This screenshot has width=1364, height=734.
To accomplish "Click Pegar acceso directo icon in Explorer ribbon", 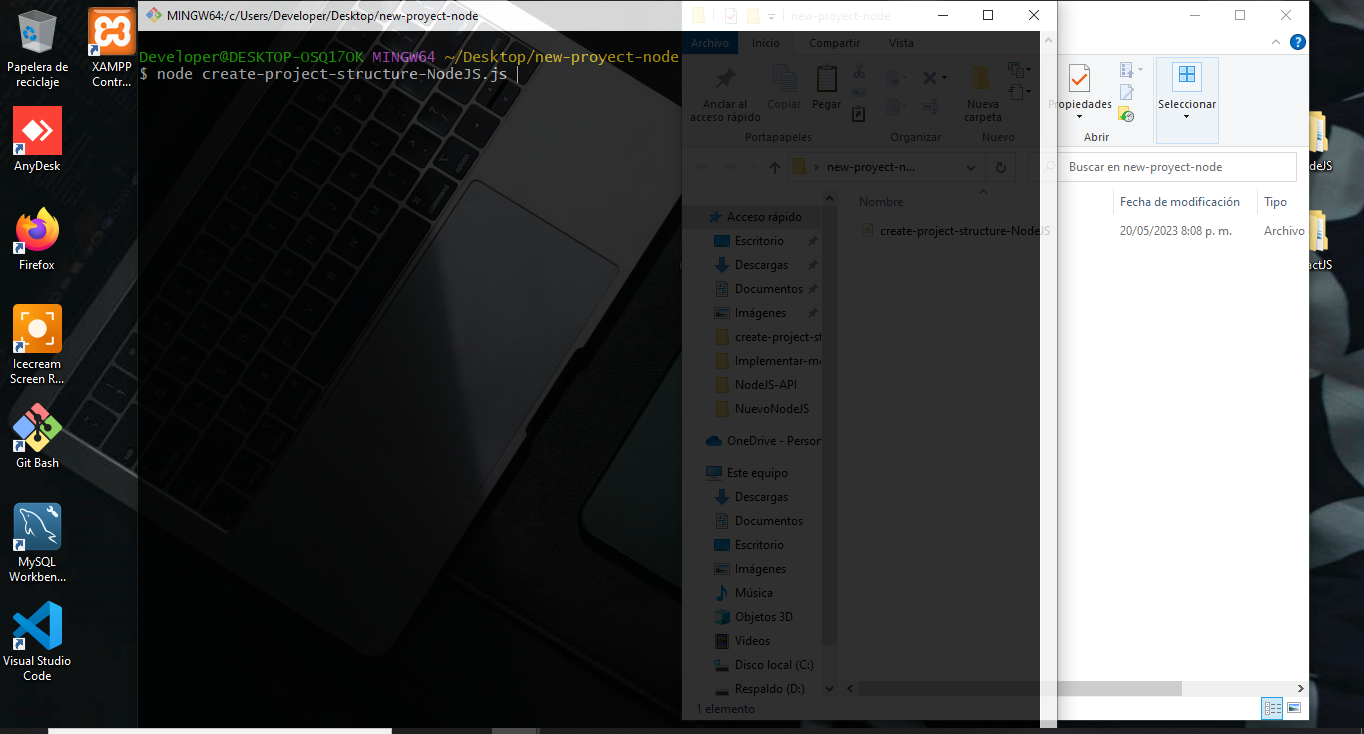I will coord(858,113).
